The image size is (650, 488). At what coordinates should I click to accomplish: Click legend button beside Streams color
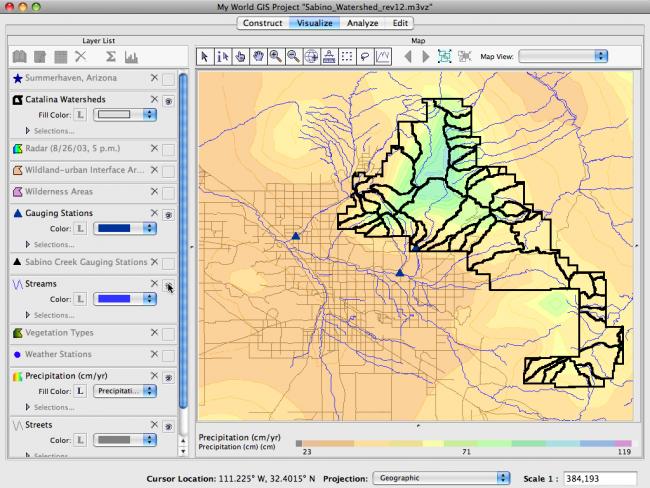pos(79,299)
